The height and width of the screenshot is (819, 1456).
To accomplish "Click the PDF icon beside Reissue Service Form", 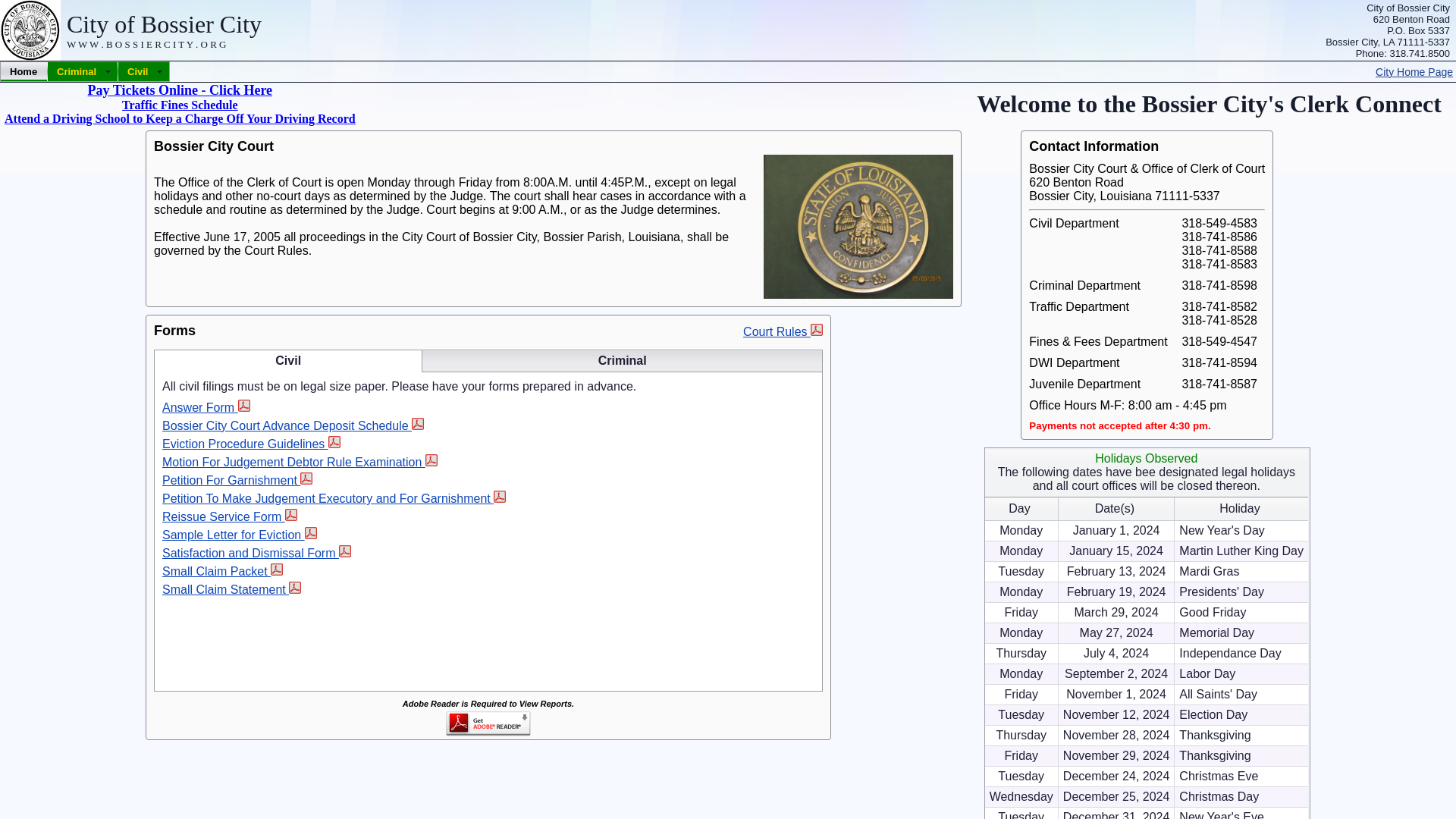I will (x=291, y=515).
